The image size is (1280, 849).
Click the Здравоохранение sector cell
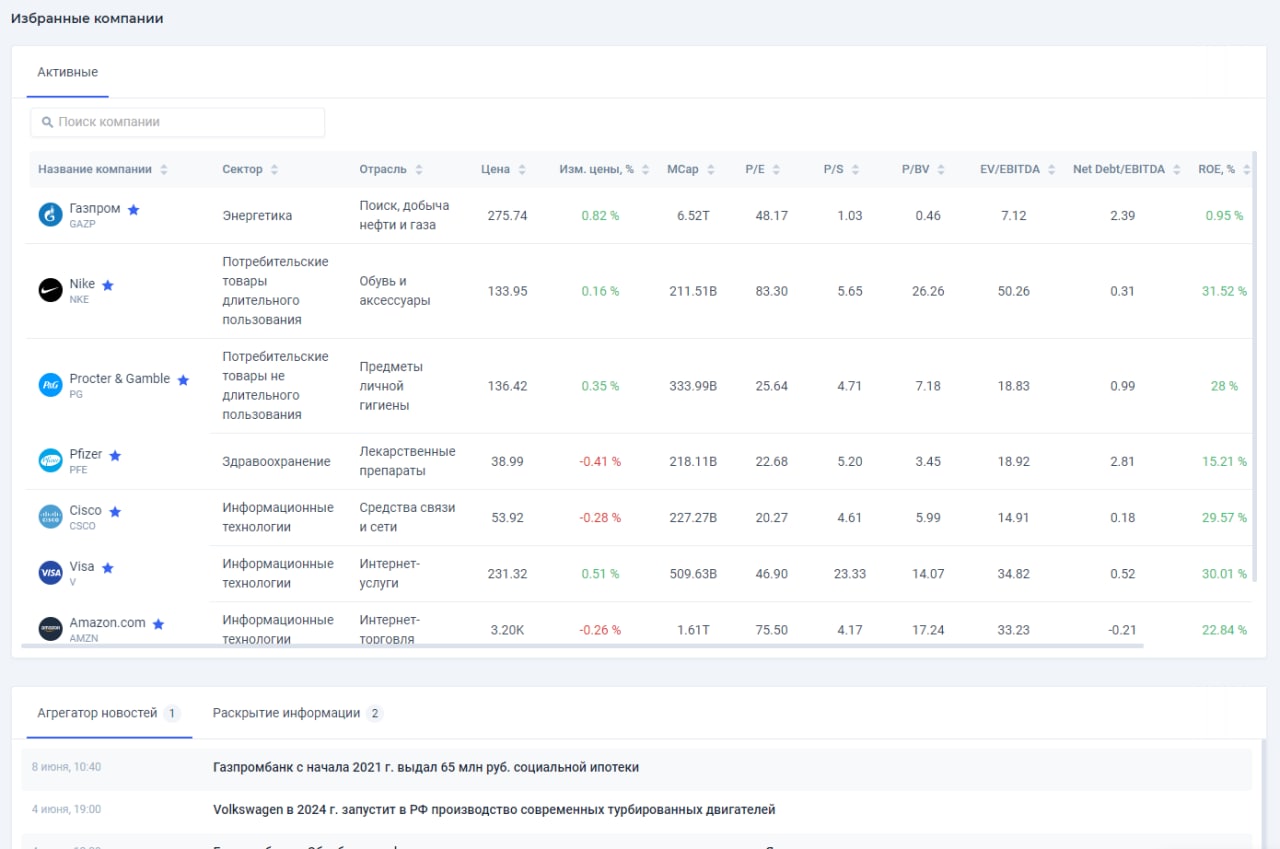(x=276, y=462)
